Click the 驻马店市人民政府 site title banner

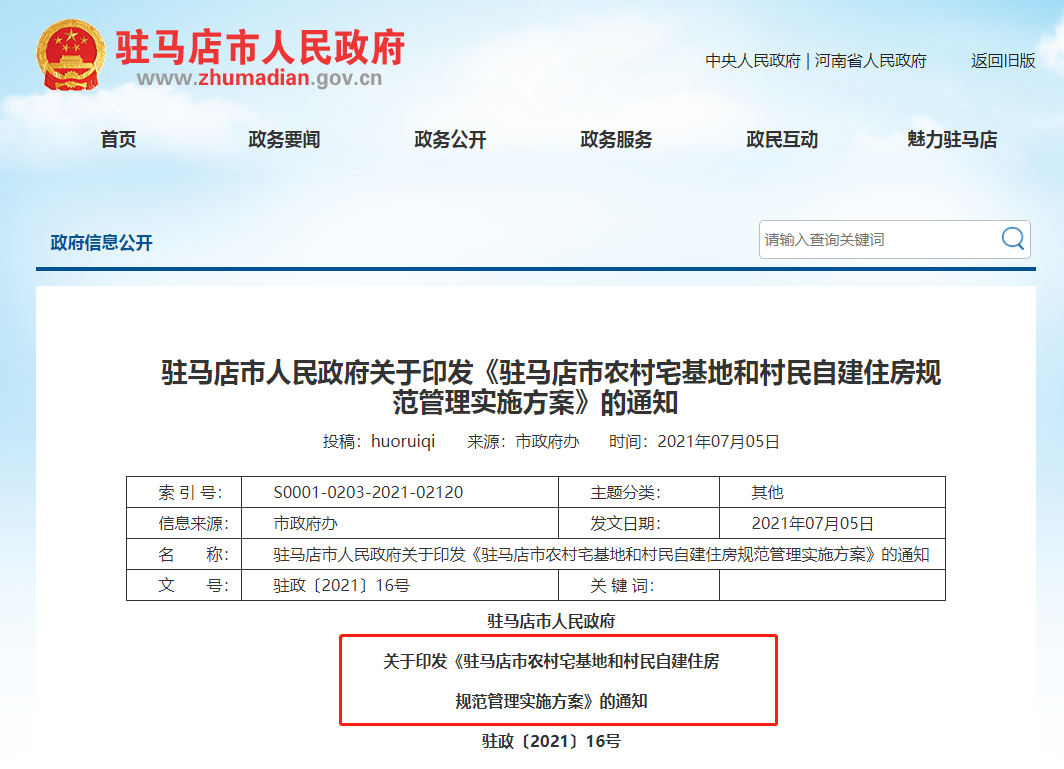tap(260, 48)
